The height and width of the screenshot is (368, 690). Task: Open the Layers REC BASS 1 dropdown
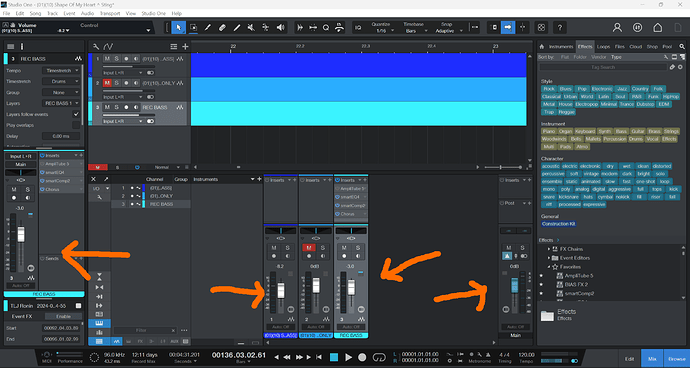click(62, 103)
